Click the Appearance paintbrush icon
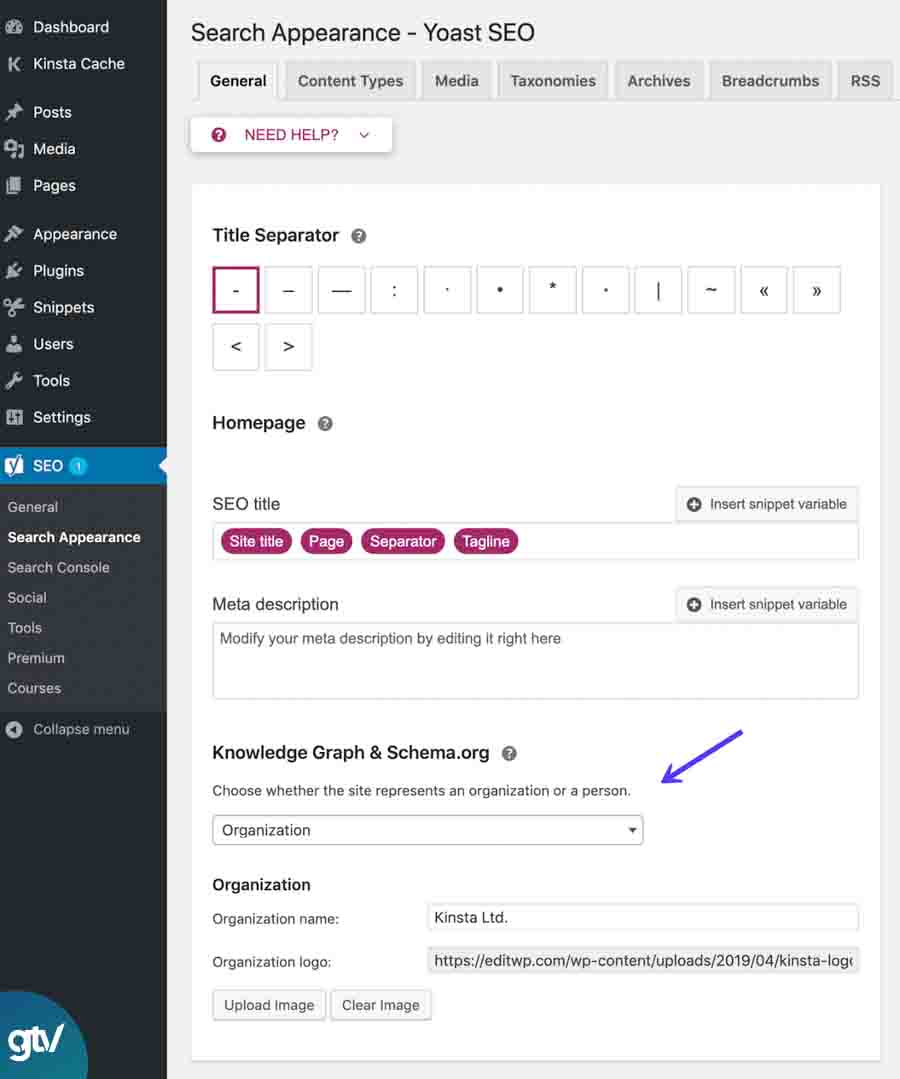900x1079 pixels. tap(15, 233)
